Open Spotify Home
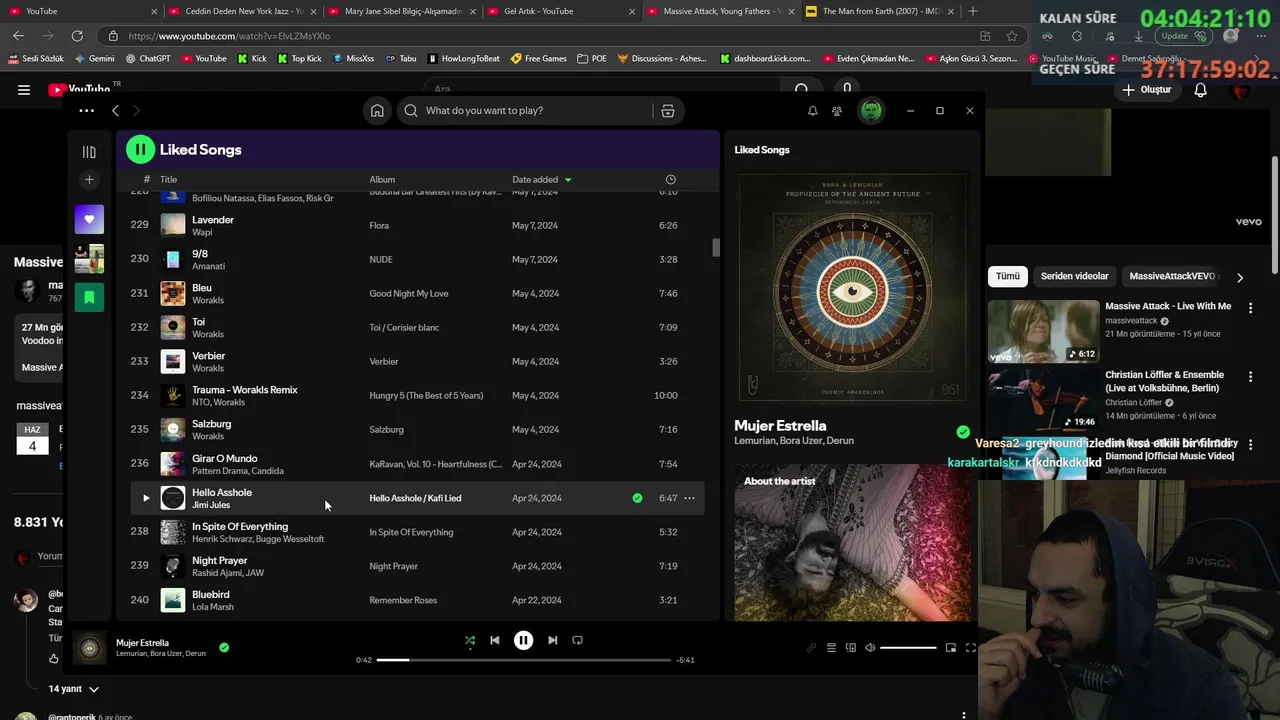Image resolution: width=1280 pixels, height=720 pixels. pyautogui.click(x=377, y=111)
